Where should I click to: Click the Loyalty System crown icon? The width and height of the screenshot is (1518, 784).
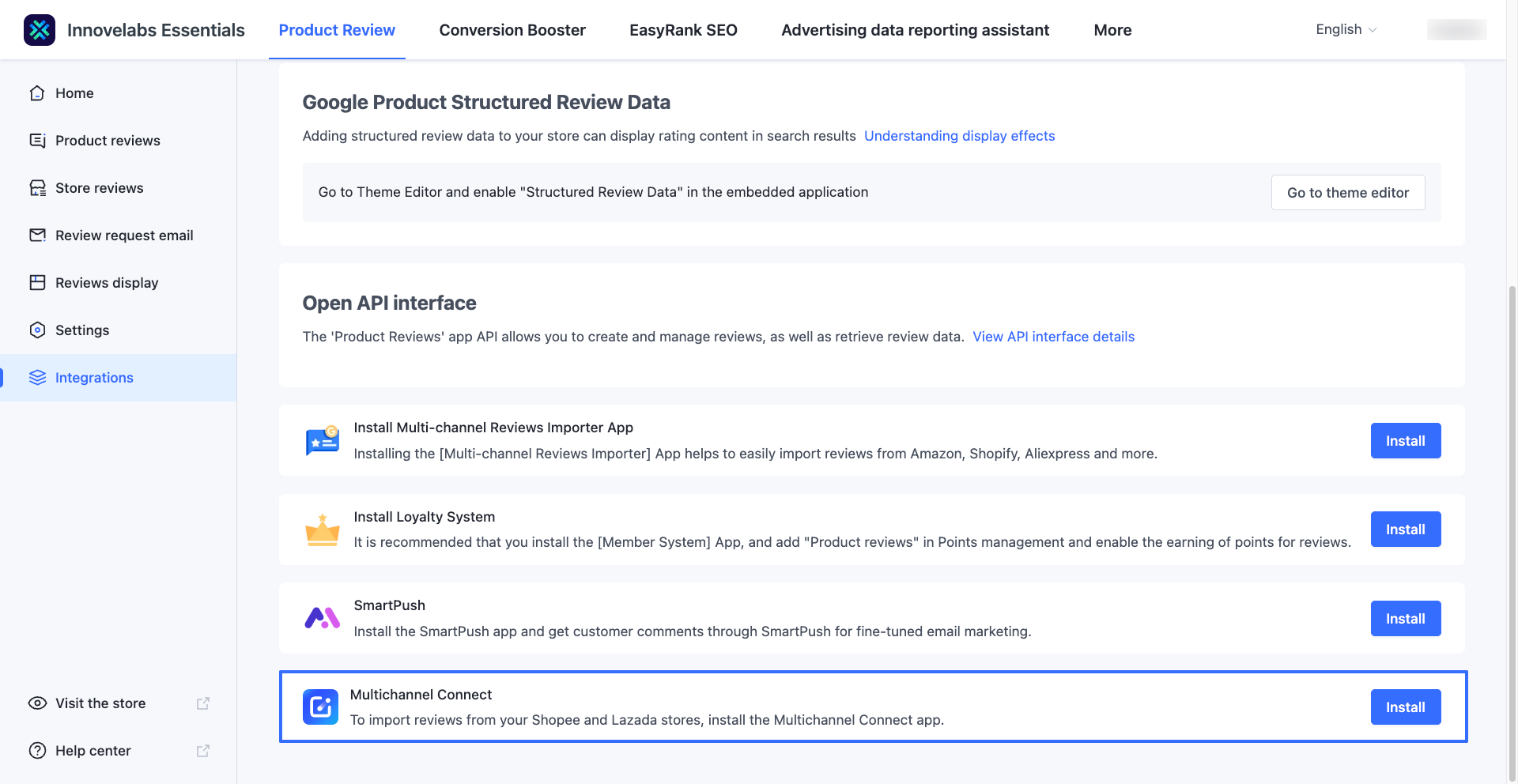pos(322,529)
